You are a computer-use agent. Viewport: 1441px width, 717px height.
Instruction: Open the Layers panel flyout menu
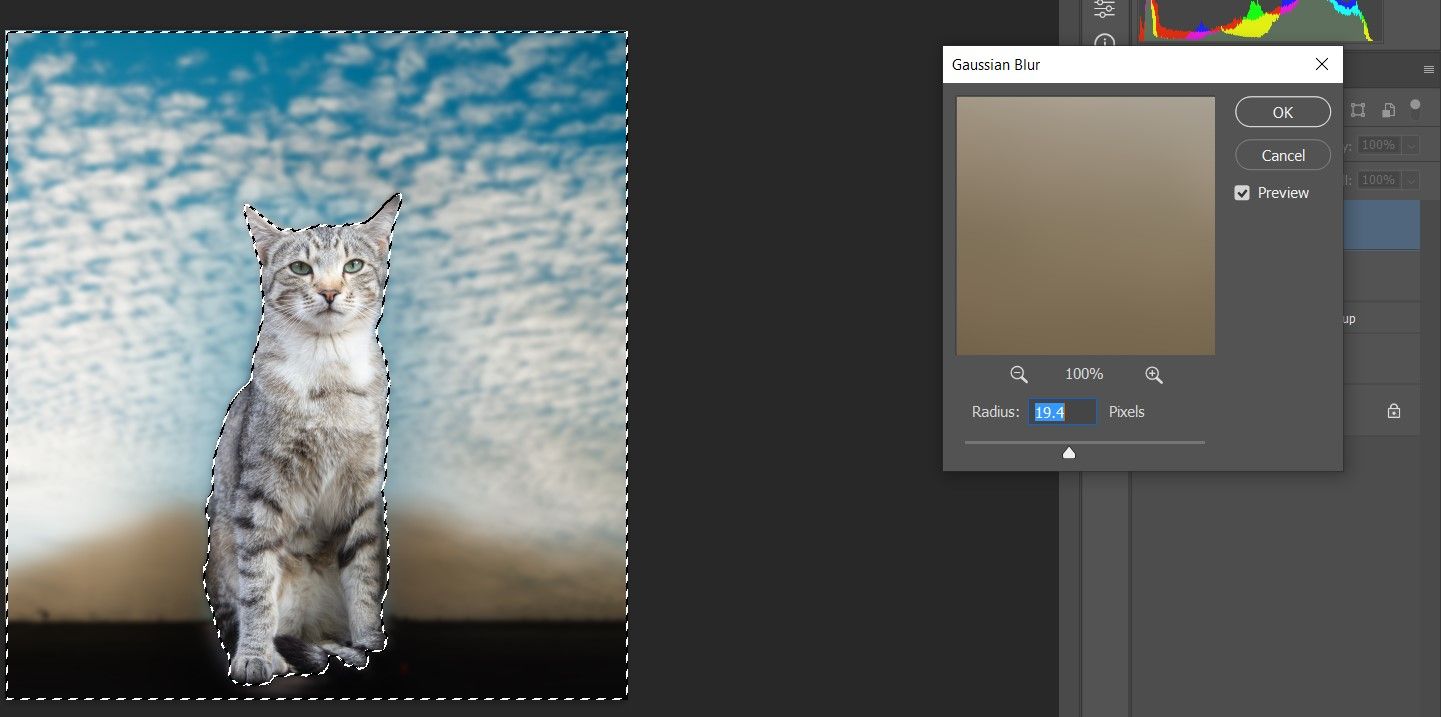pyautogui.click(x=1429, y=69)
